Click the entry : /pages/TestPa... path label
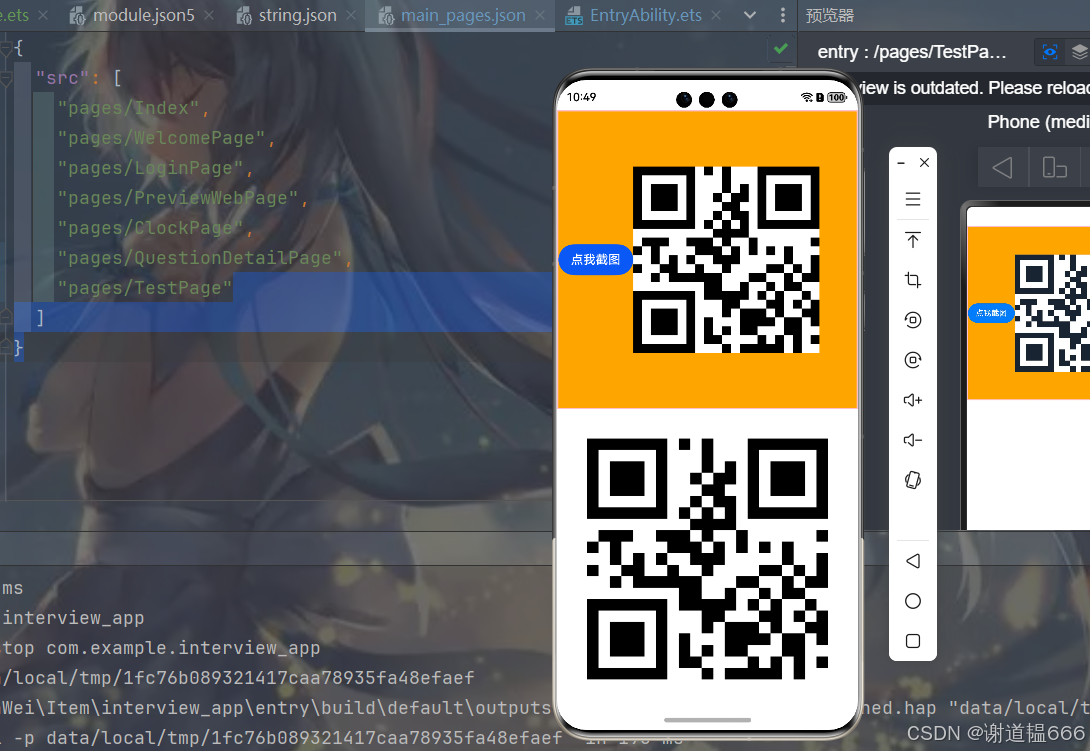The height and width of the screenshot is (751, 1090). [911, 52]
